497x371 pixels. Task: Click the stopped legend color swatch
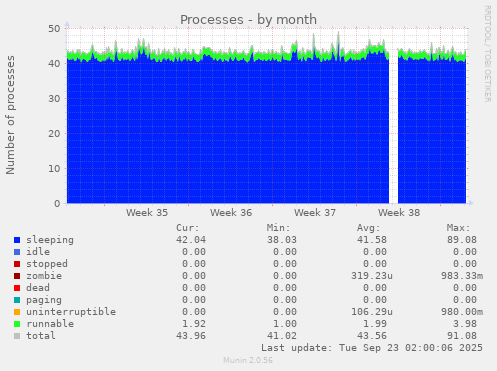17,264
